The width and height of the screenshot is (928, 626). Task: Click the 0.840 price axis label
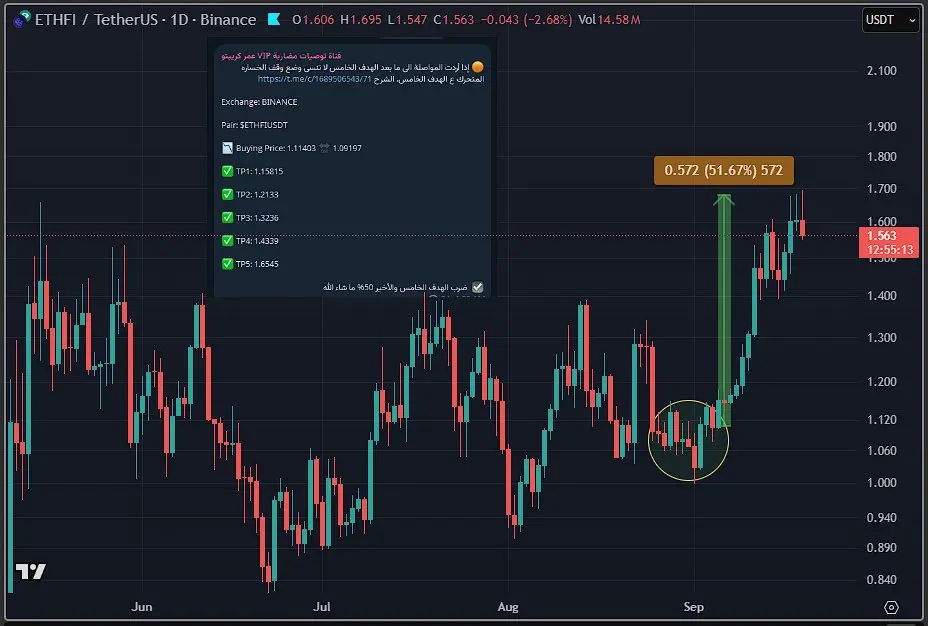(x=882, y=579)
